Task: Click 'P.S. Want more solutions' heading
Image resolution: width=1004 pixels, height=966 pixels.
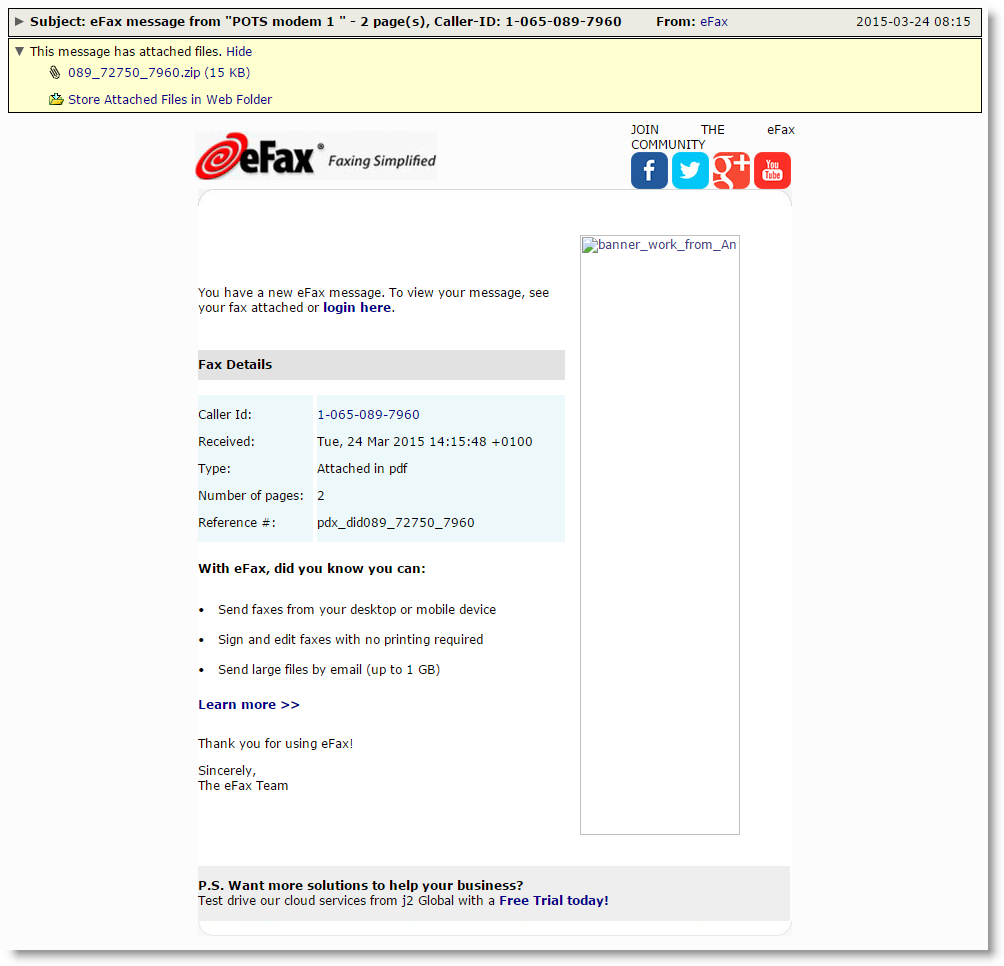Action: point(360,885)
